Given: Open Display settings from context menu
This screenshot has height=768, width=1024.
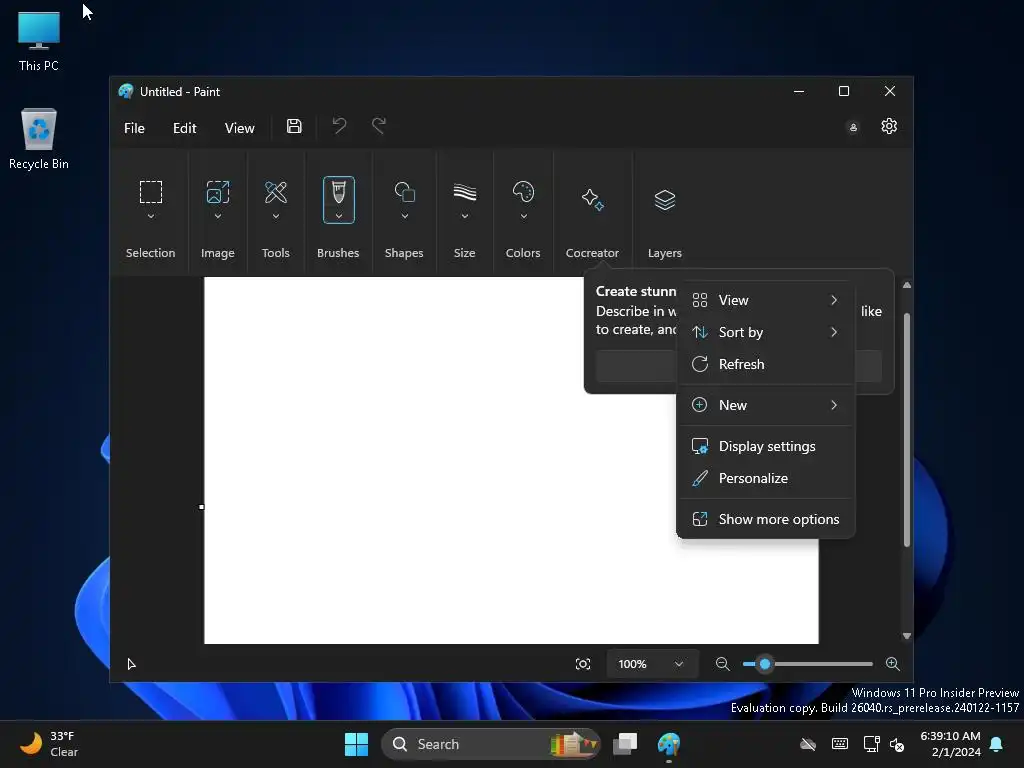Looking at the screenshot, I should point(765,446).
